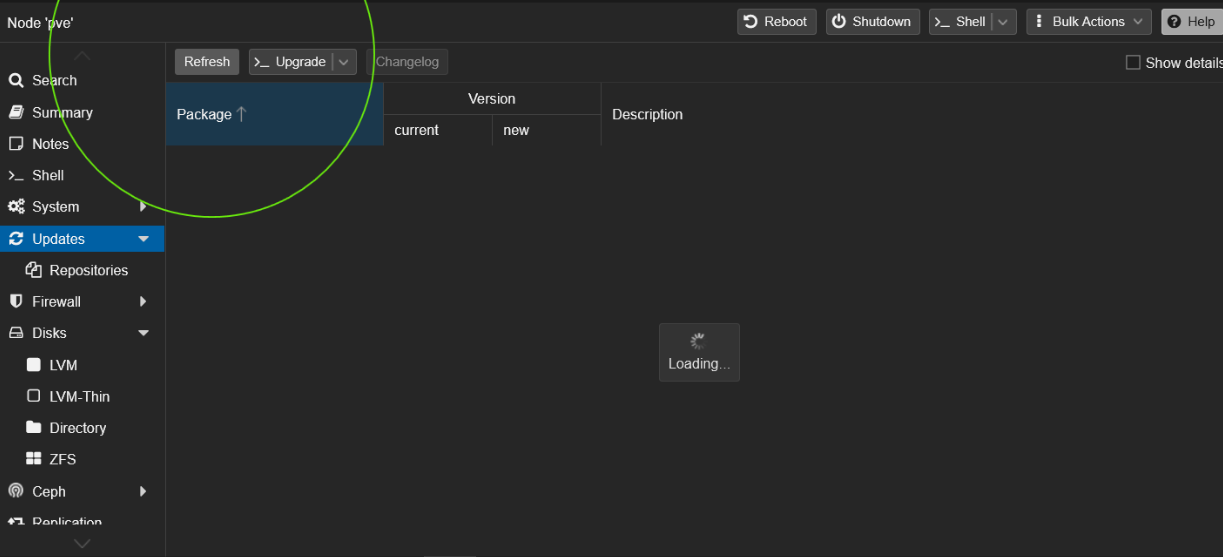Click the Bulk Actions three-dot icon

click(1040, 22)
